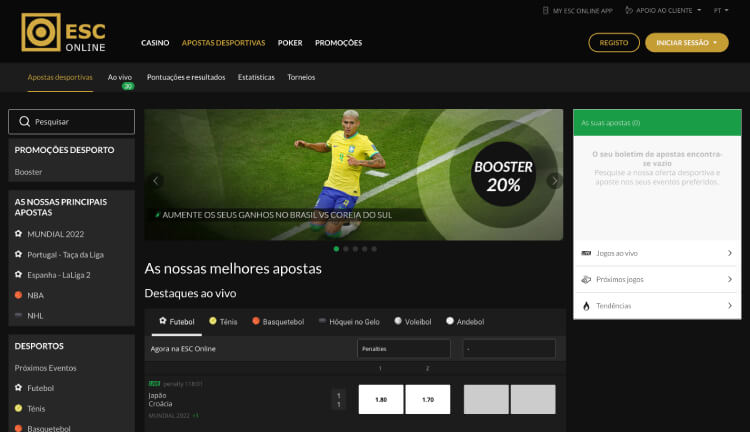
Task: Click the search magnifier icon
Action: [24, 122]
